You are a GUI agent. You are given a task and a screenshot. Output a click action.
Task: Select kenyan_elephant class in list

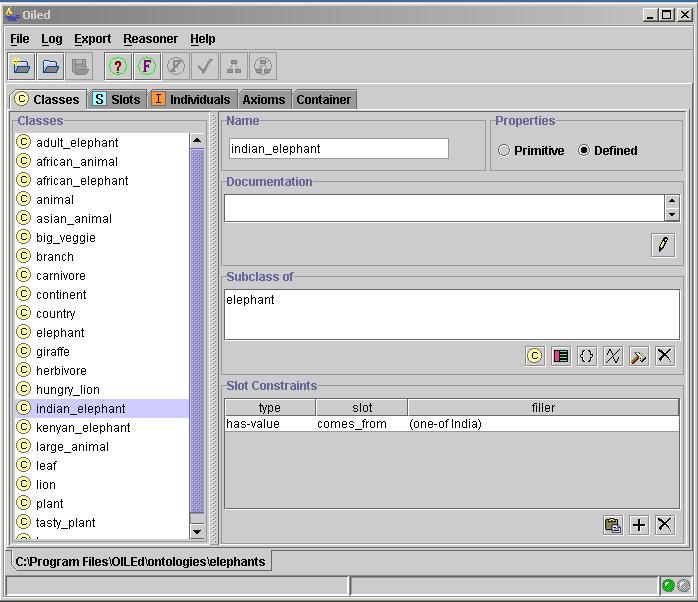coord(102,427)
